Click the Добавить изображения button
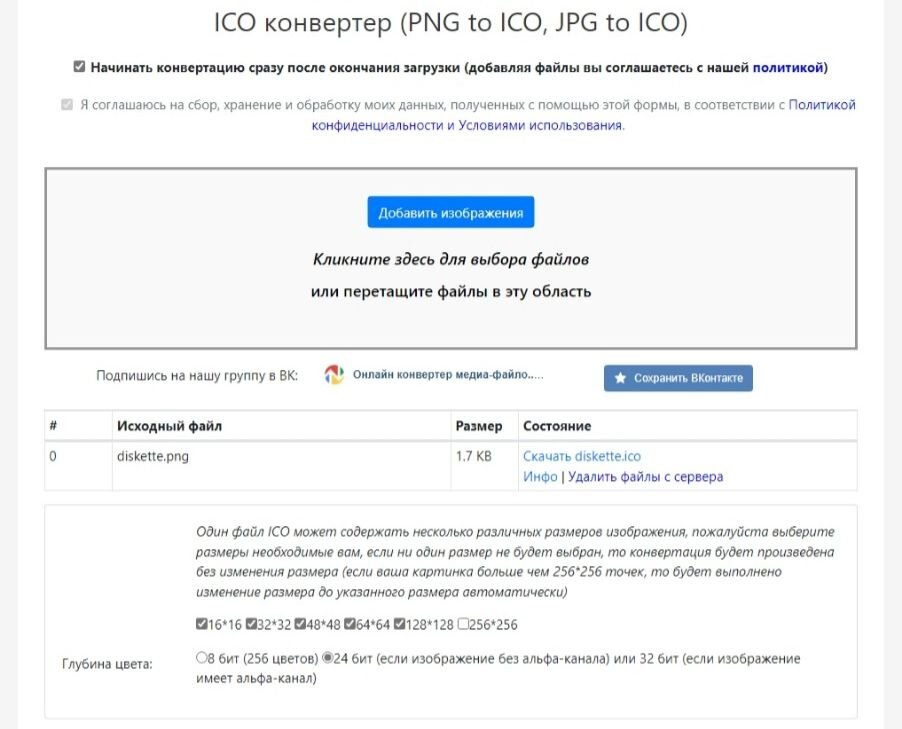This screenshot has height=729, width=902. (x=450, y=212)
